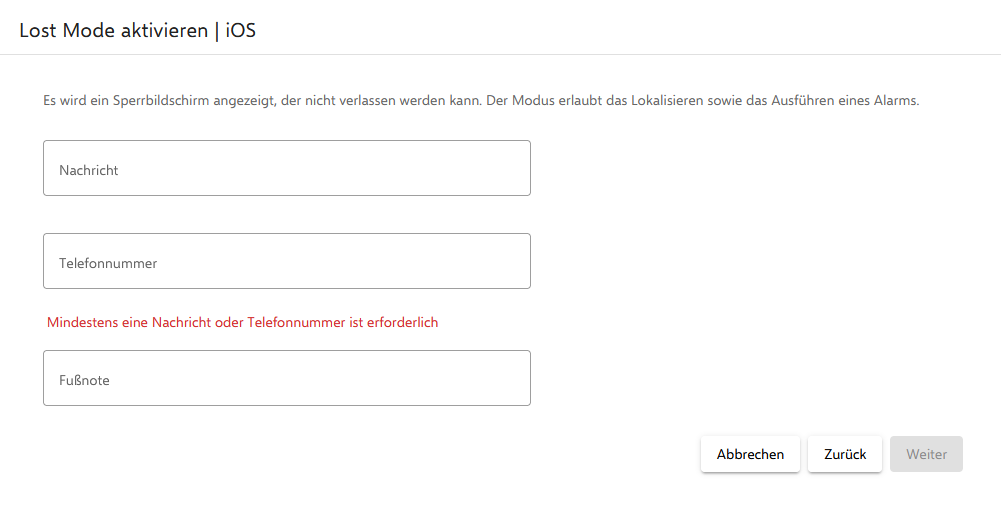Click the 'Lost Mode aktivieren | iOS' heading
The height and width of the screenshot is (520, 1001).
(x=138, y=30)
